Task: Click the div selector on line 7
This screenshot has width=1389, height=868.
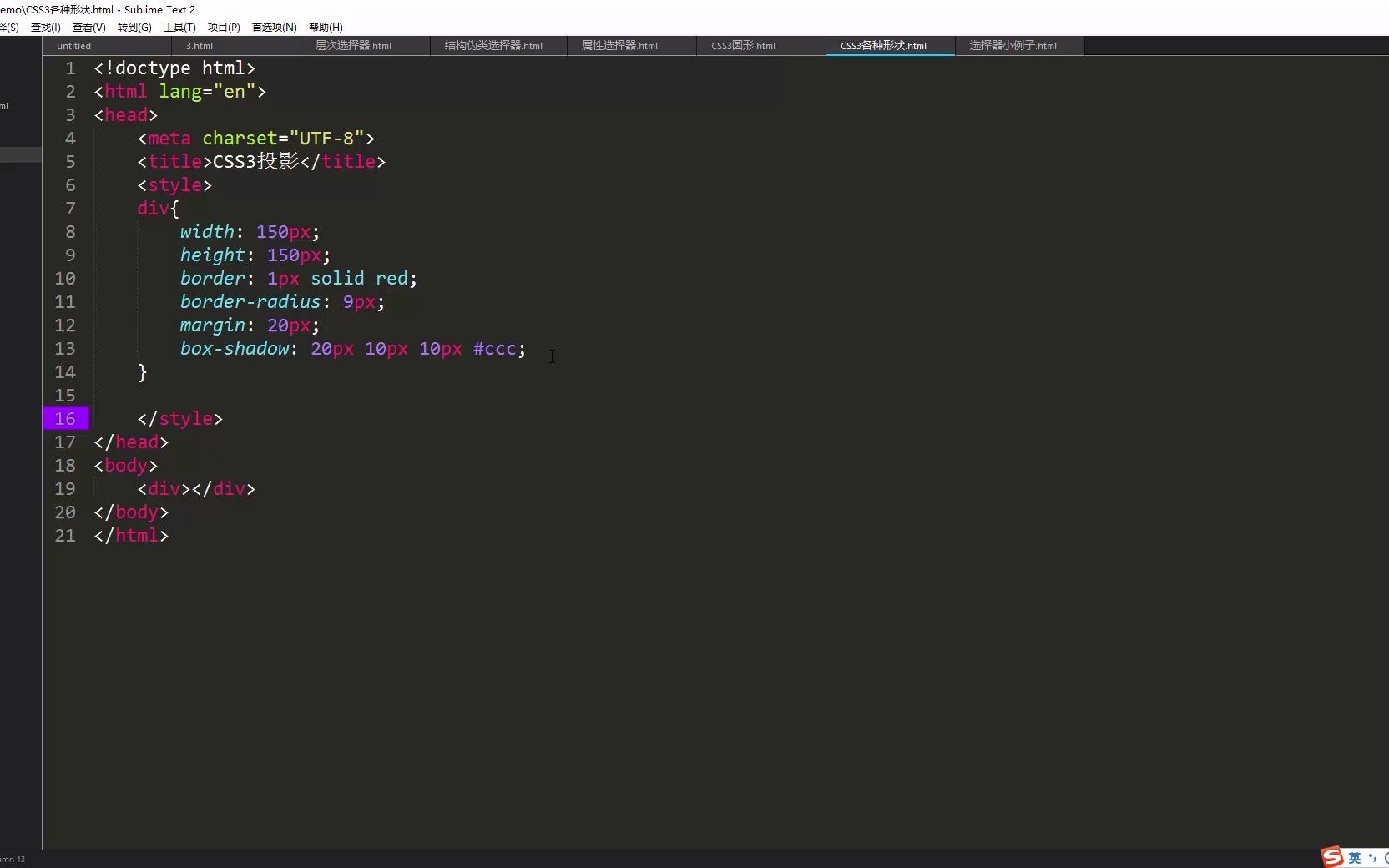Action: click(153, 209)
